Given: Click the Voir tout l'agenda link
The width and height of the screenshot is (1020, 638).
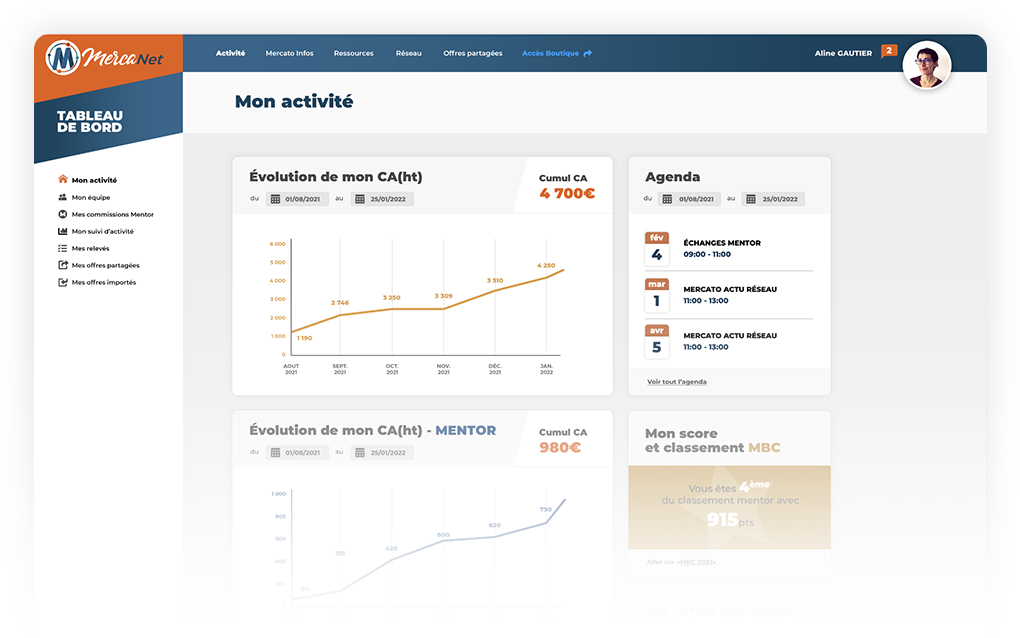Looking at the screenshot, I should [x=677, y=382].
